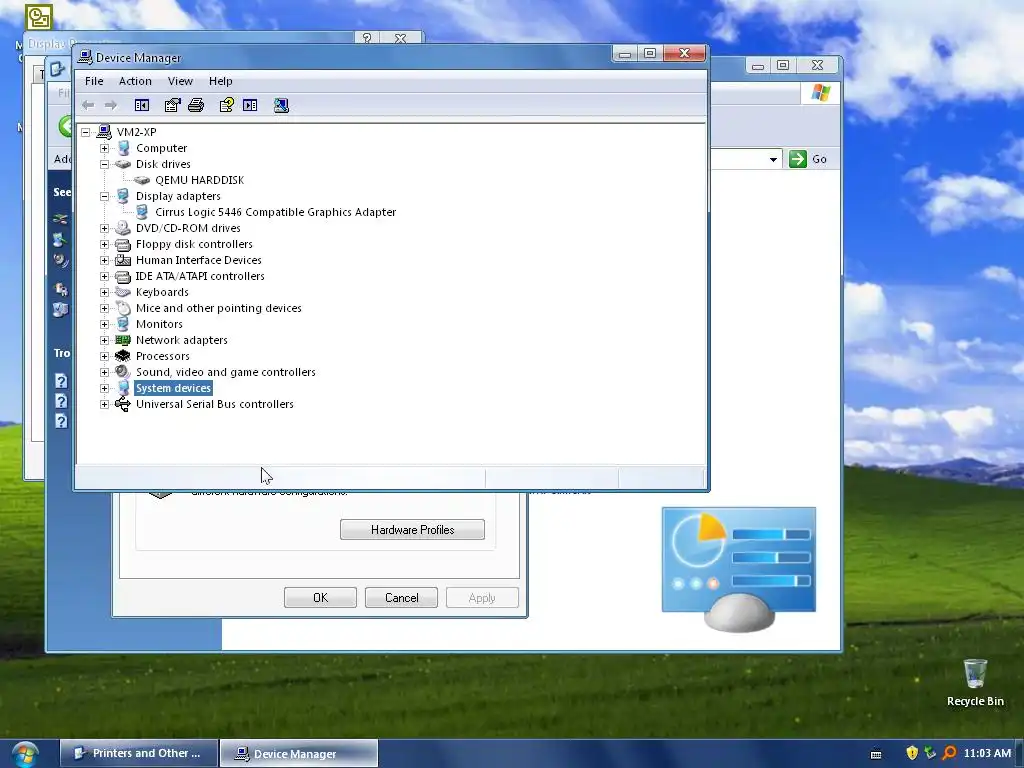Viewport: 1024px width, 768px height.
Task: Select the Universal Serial Bus controllers label
Action: pyautogui.click(x=215, y=404)
